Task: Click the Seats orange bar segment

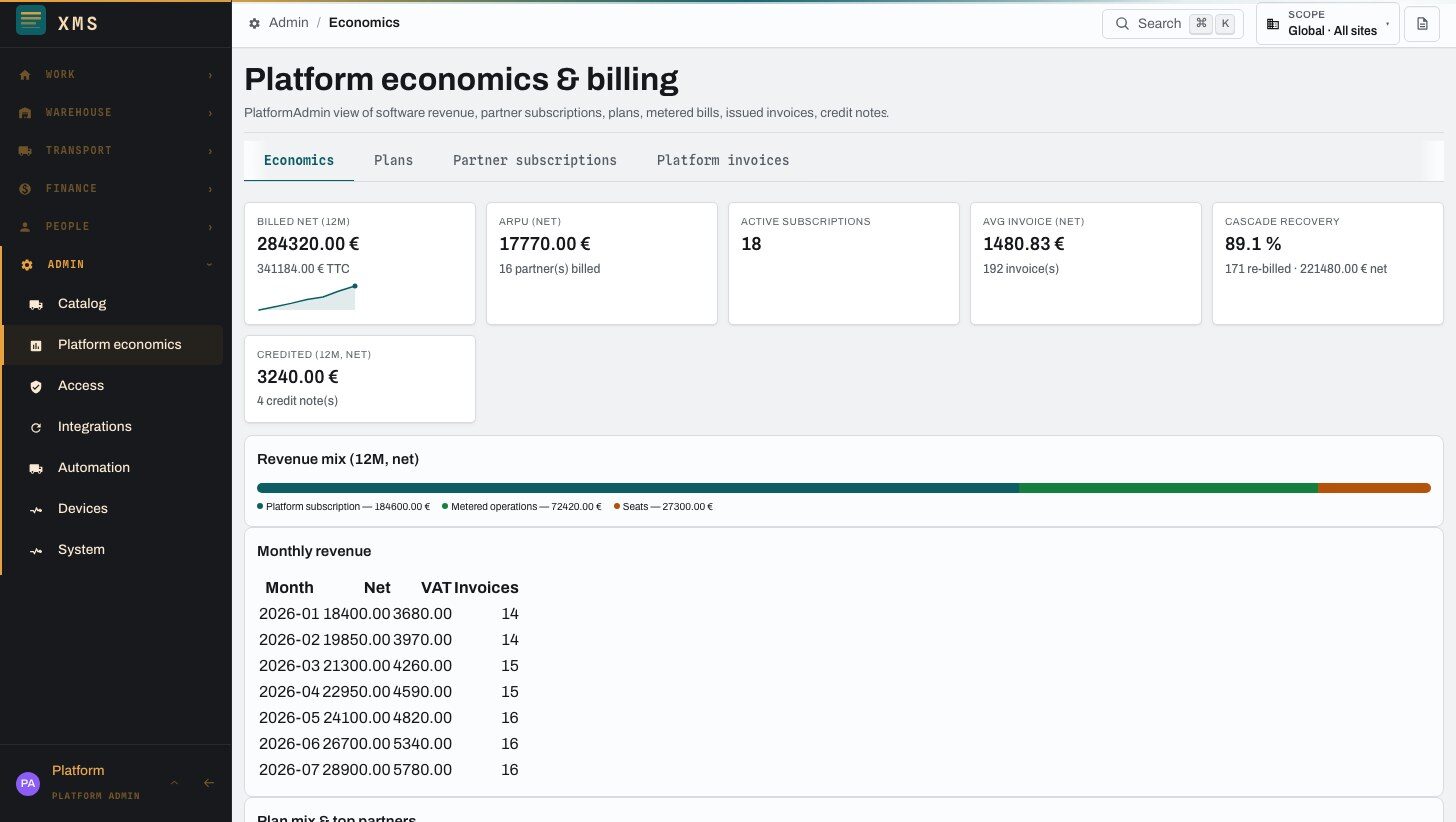Action: [x=1374, y=488]
